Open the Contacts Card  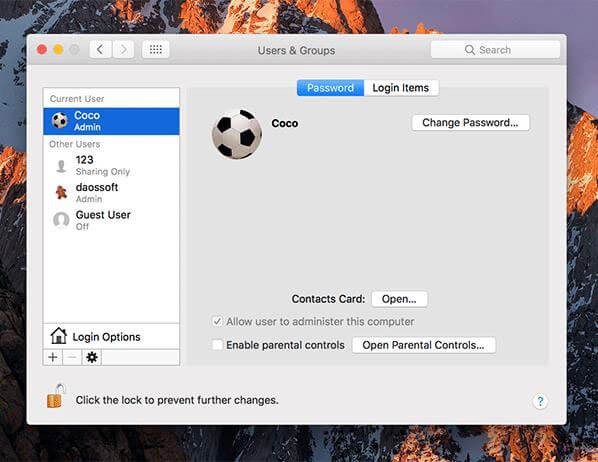pyautogui.click(x=399, y=299)
